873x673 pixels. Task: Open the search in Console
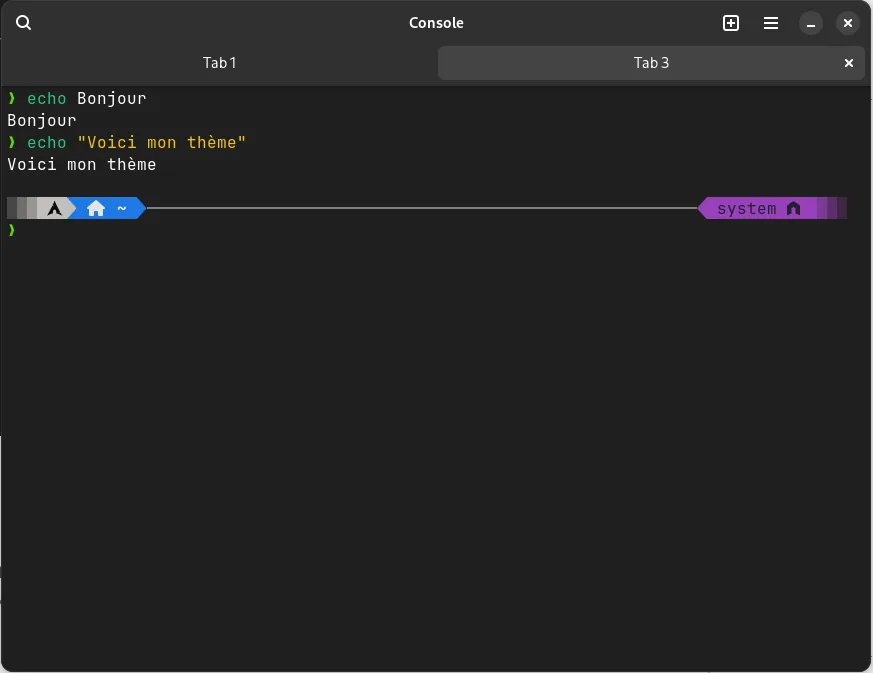click(x=23, y=23)
